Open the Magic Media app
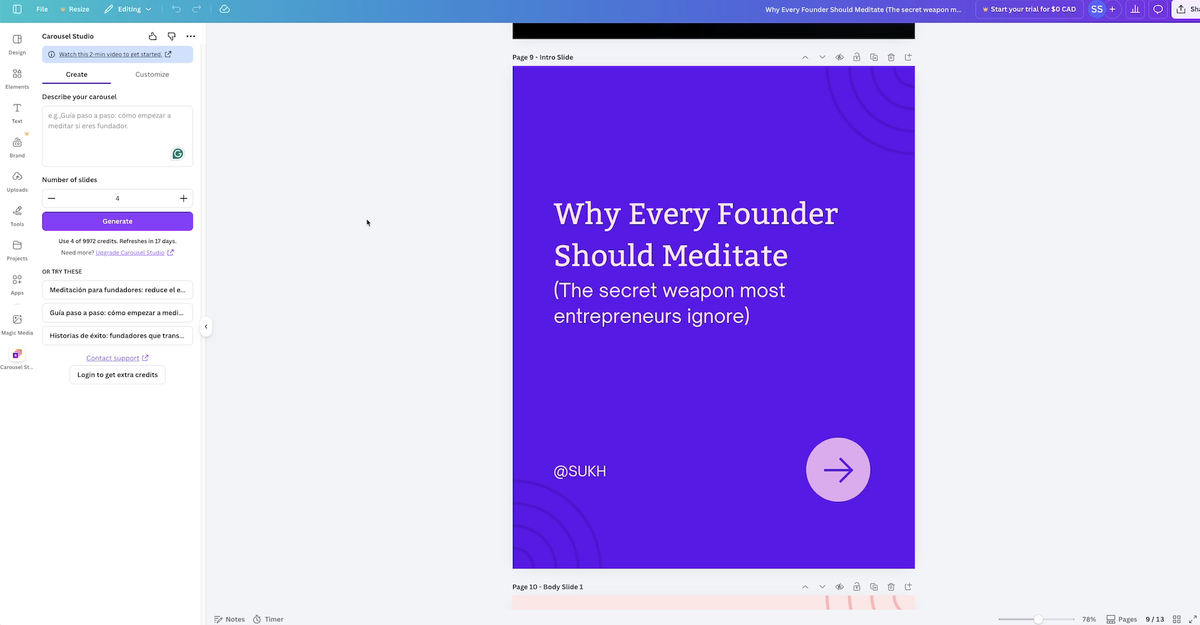The width and height of the screenshot is (1200, 625). [17, 324]
